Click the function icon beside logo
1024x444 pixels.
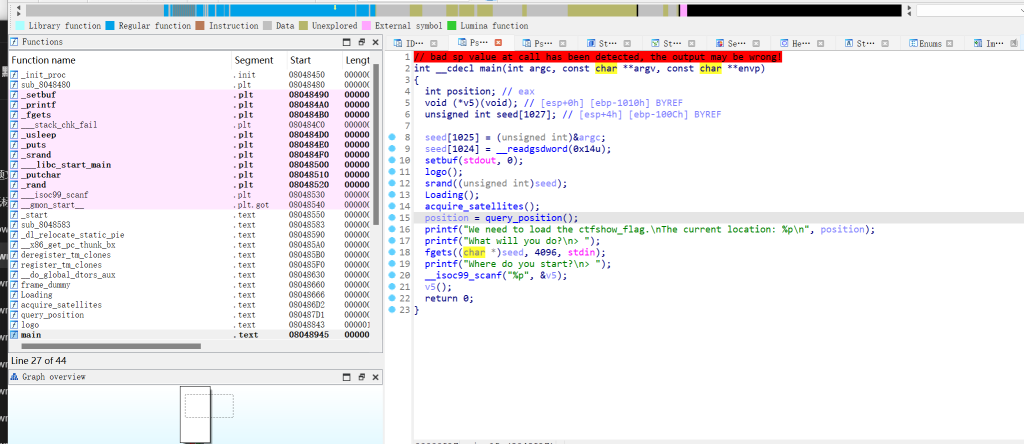pos(14,325)
